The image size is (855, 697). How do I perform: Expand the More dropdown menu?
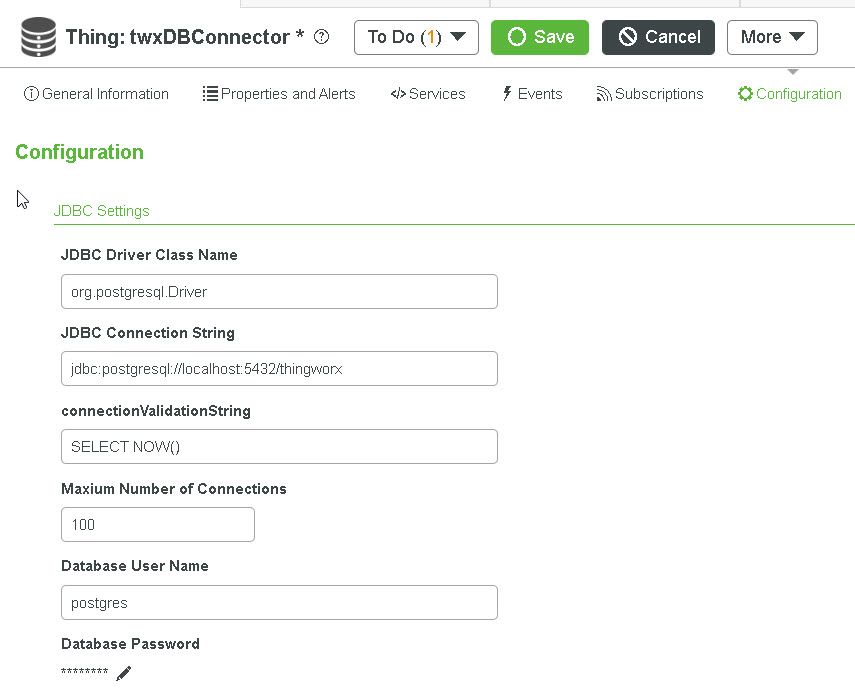point(772,37)
